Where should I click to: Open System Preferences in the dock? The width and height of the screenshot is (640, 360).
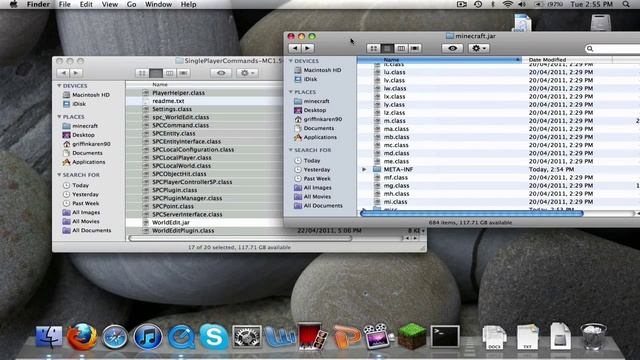click(247, 337)
